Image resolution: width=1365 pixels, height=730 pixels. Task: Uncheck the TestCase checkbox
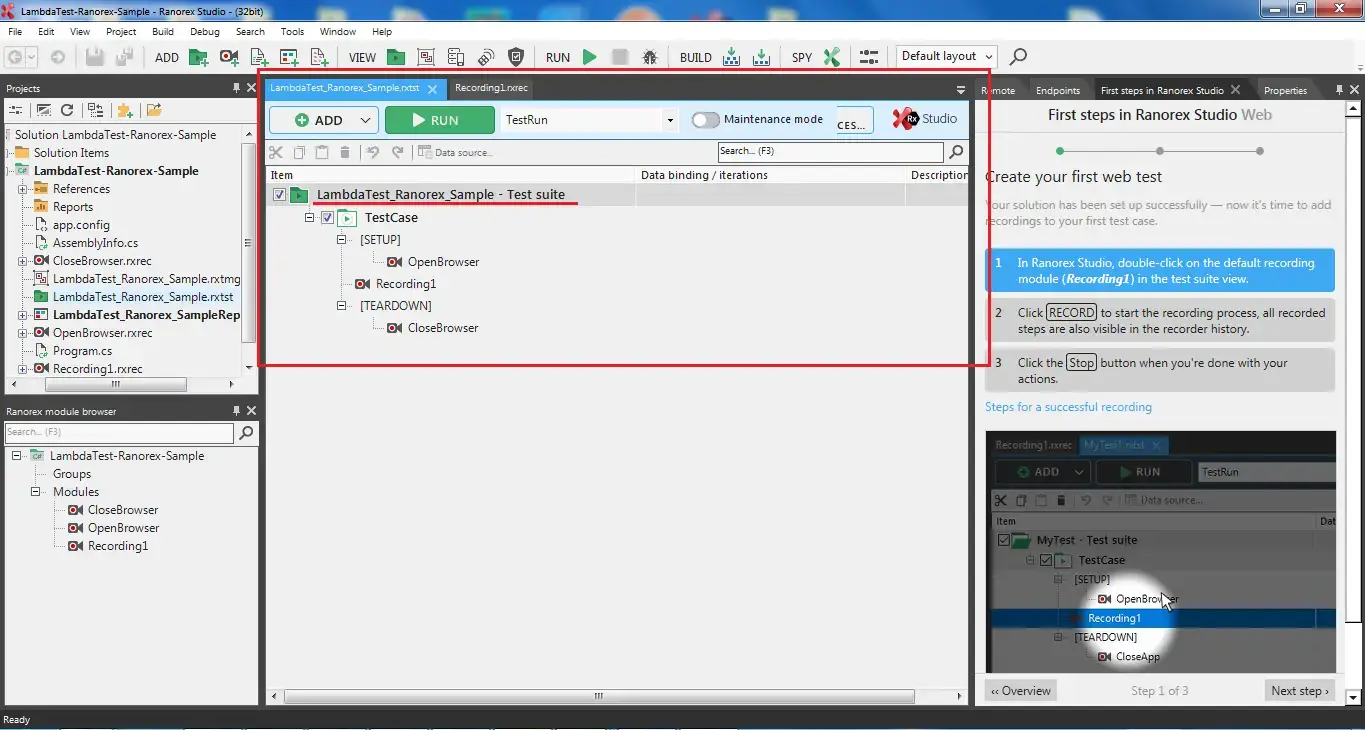pos(327,217)
